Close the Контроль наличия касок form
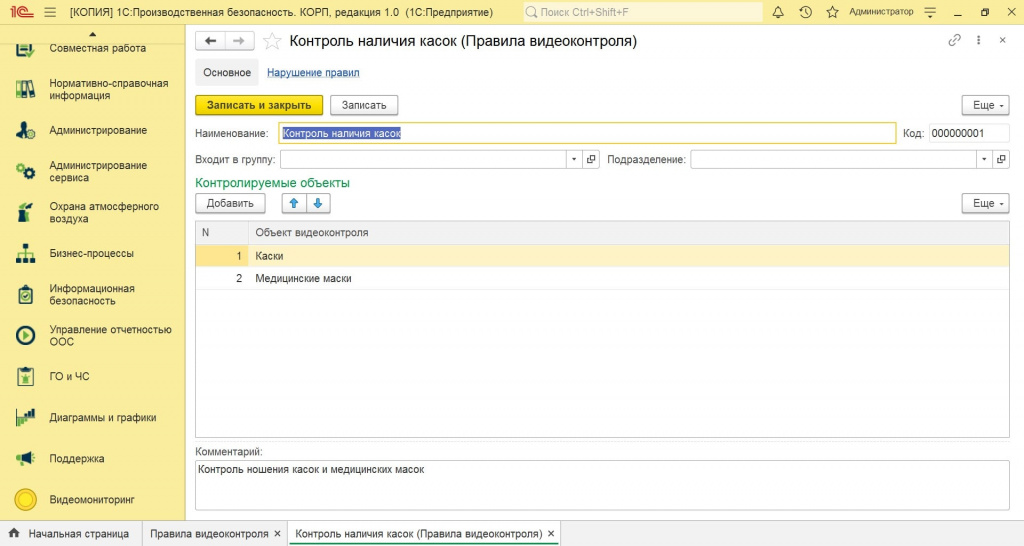The image size is (1024, 546). (x=1002, y=40)
